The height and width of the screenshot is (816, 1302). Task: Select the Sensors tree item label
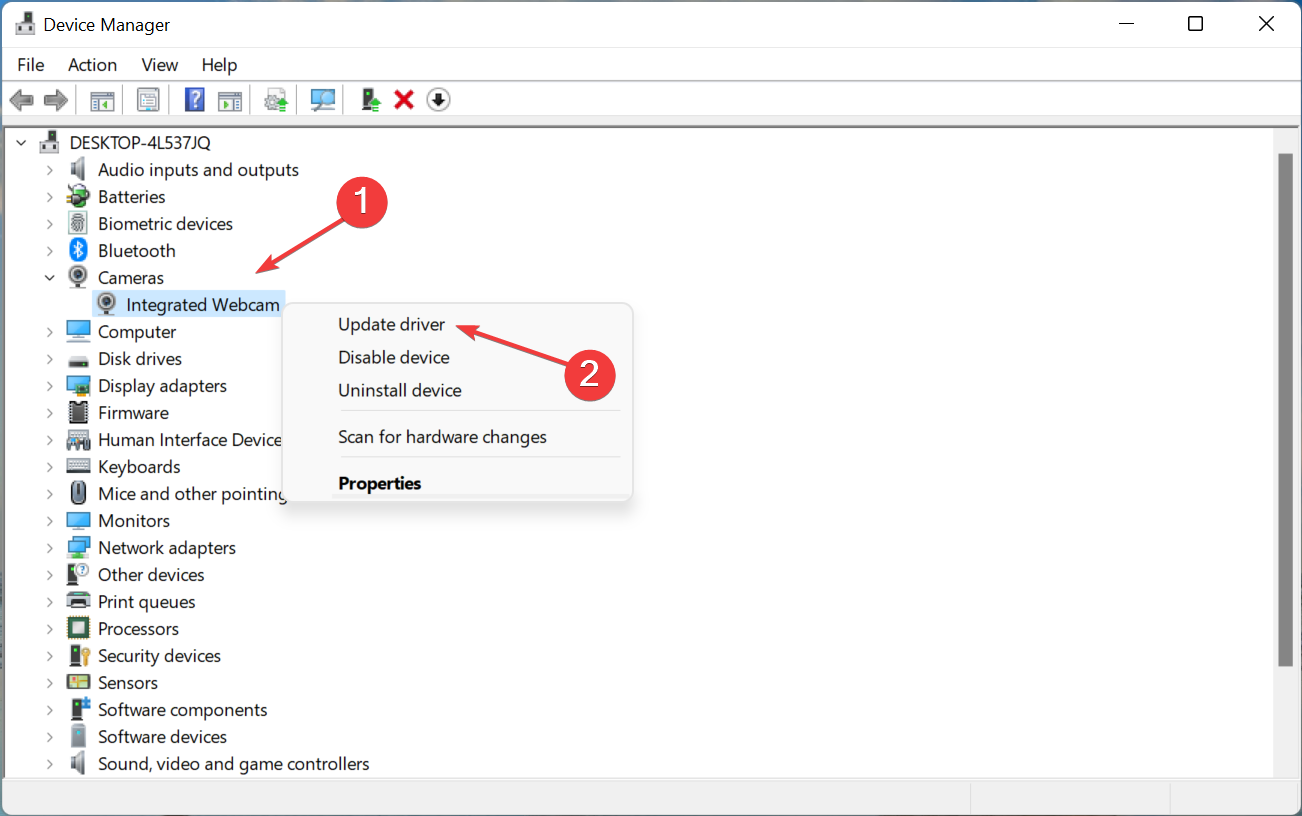pos(128,682)
